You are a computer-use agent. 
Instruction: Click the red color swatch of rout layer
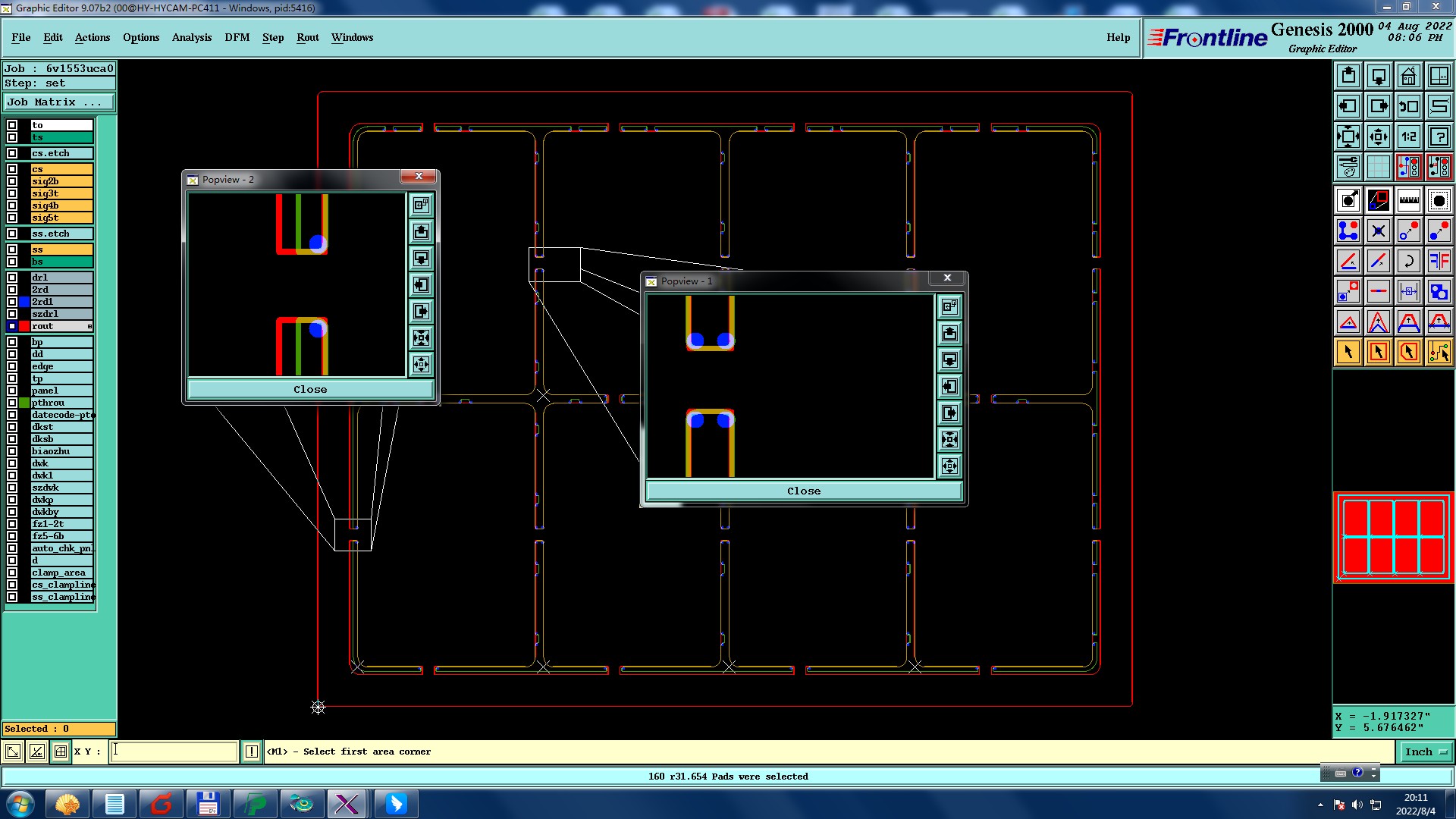coord(24,326)
